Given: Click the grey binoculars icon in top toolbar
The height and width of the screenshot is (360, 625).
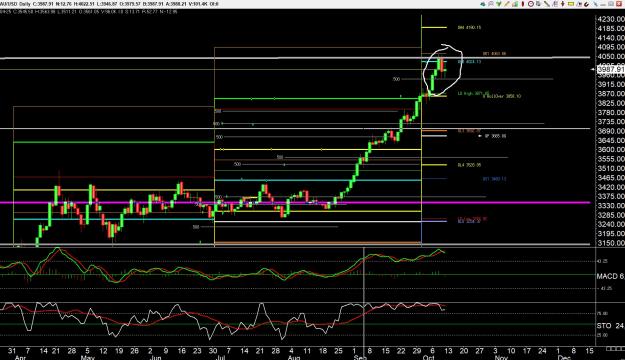Looking at the screenshot, I should 491,4.
